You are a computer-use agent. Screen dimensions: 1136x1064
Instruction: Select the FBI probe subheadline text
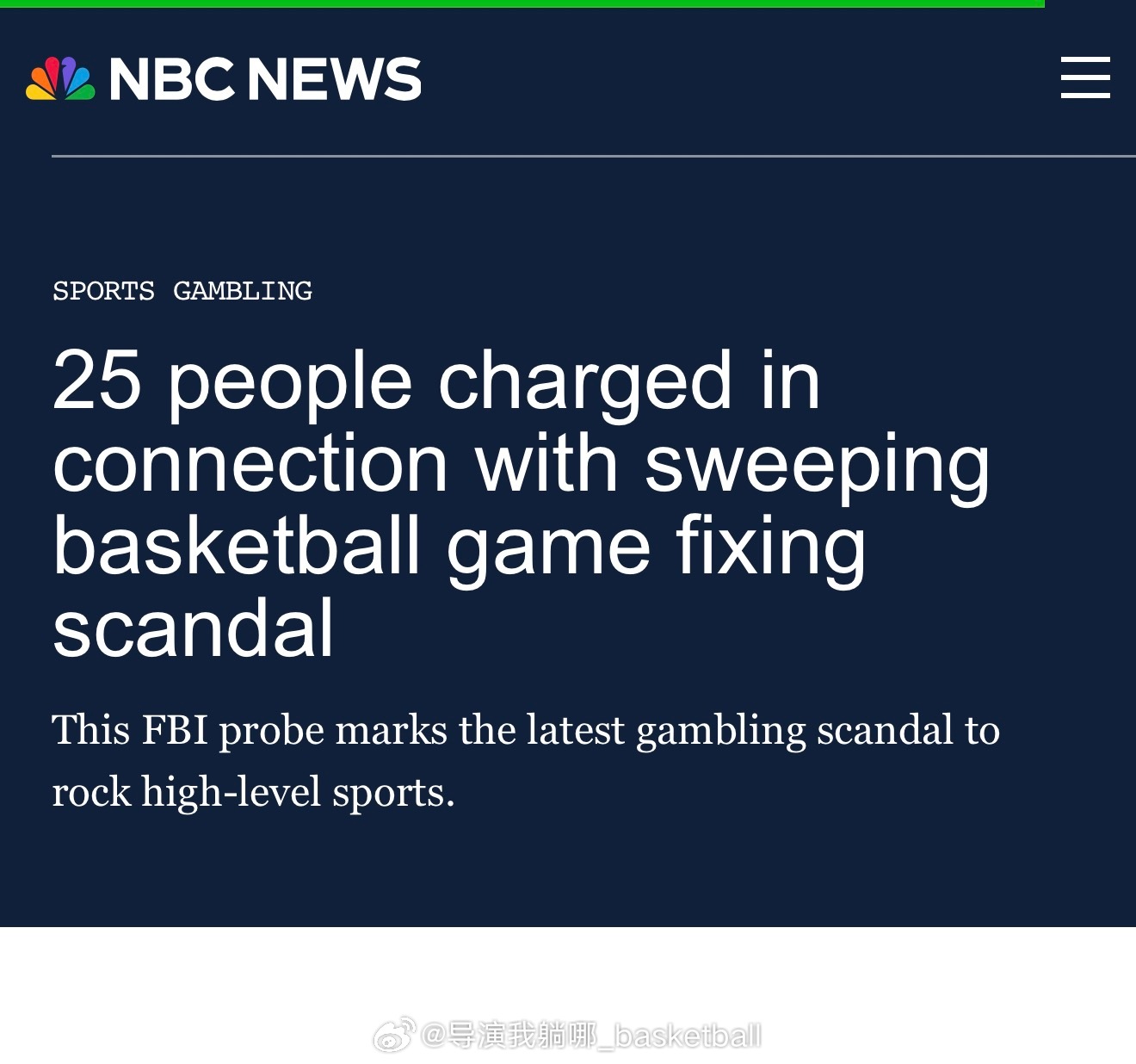526,758
